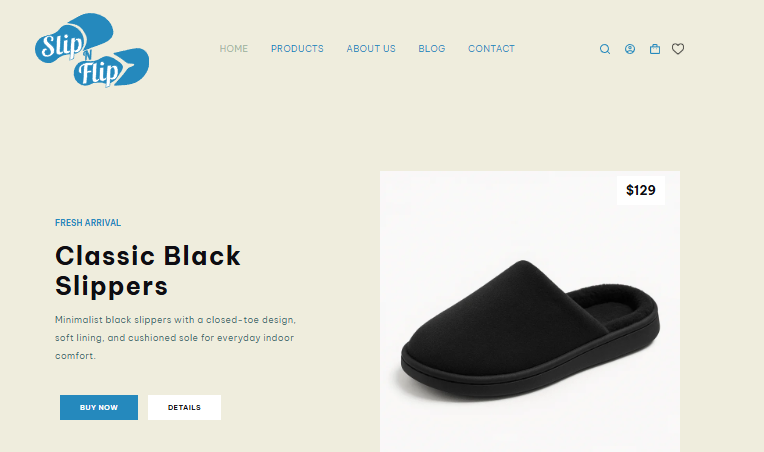View the shopping bag cart icon
The width and height of the screenshot is (764, 452).
coord(655,49)
